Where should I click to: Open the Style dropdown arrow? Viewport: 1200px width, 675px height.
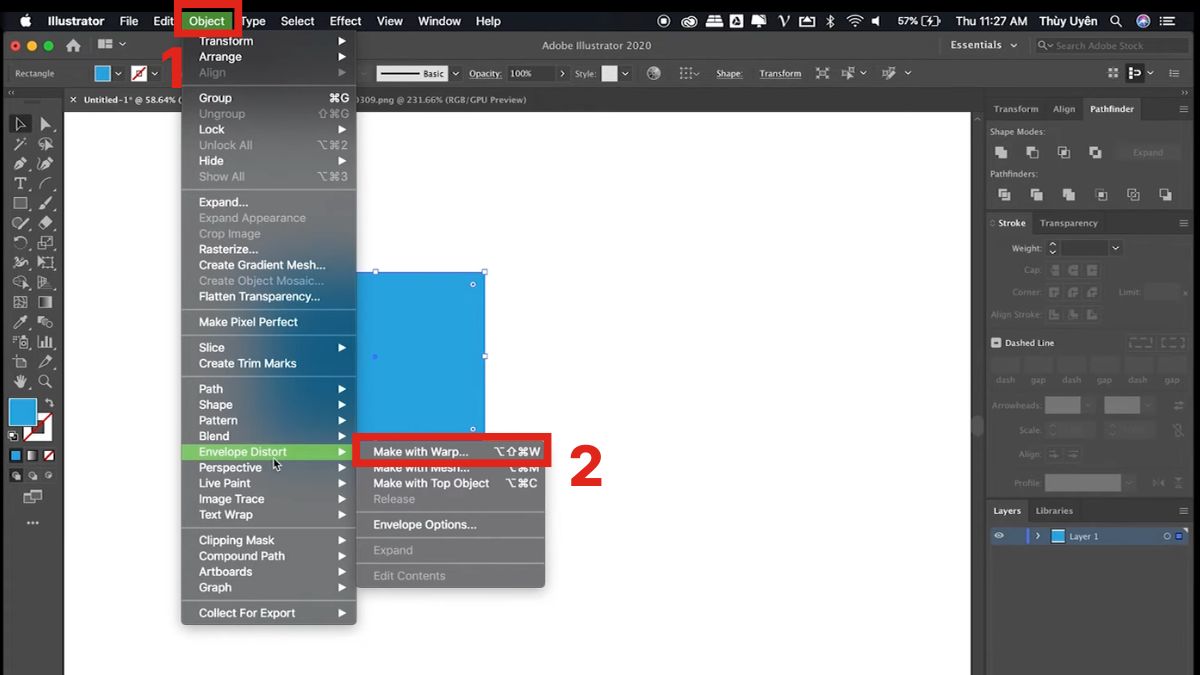click(x=625, y=73)
